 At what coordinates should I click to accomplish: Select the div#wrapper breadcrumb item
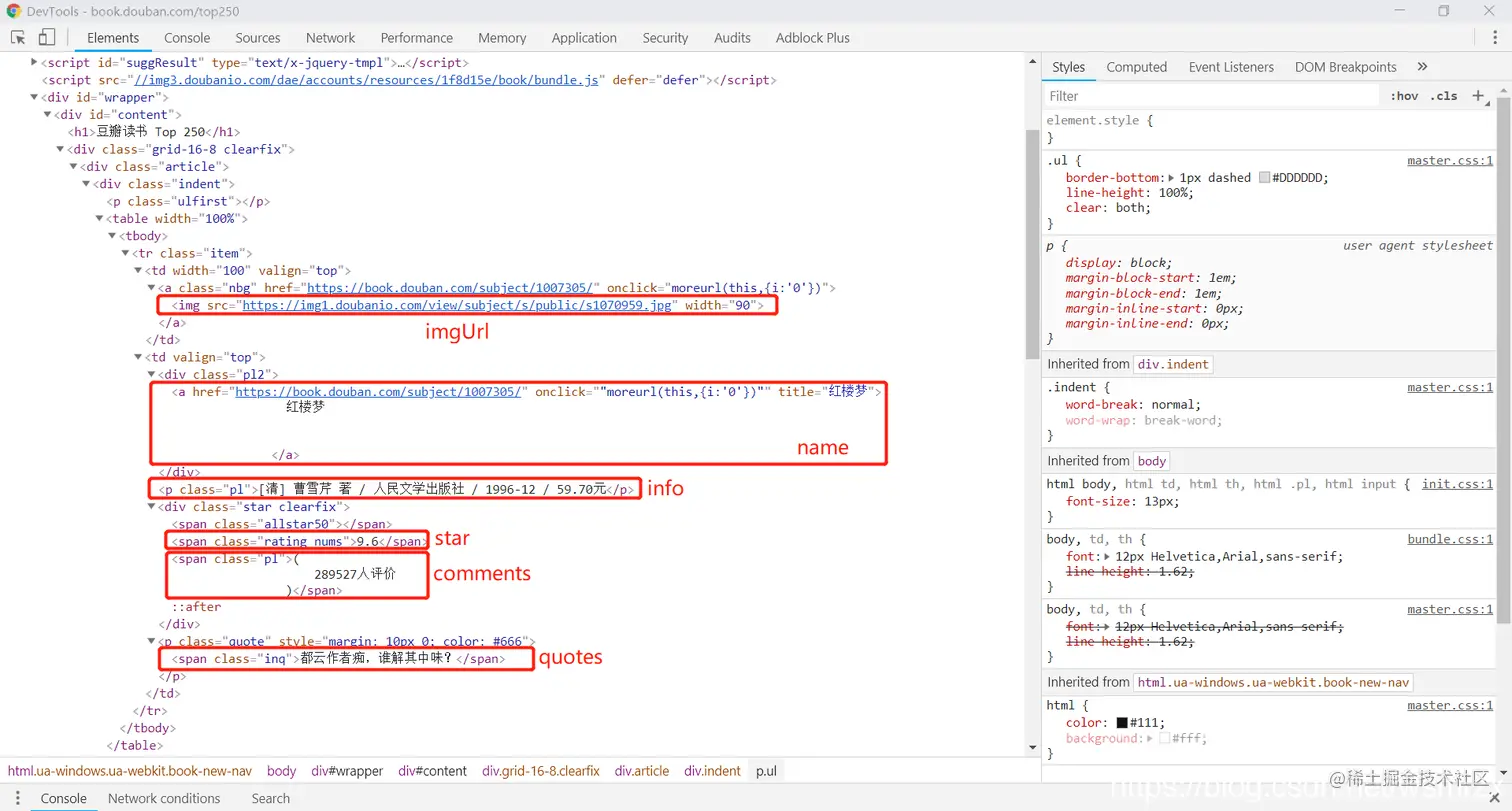tap(347, 771)
